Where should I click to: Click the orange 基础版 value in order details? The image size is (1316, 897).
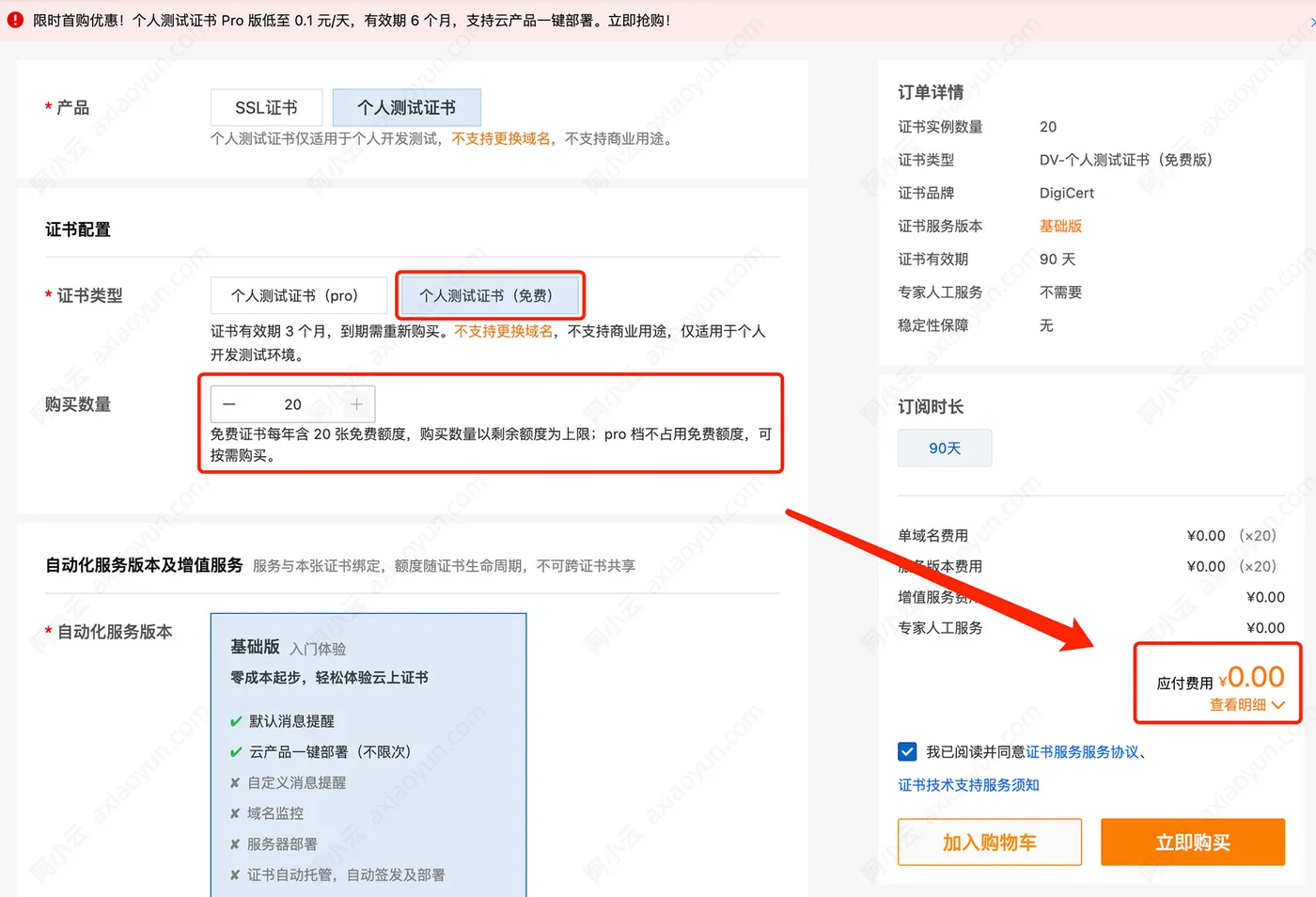click(x=1060, y=226)
